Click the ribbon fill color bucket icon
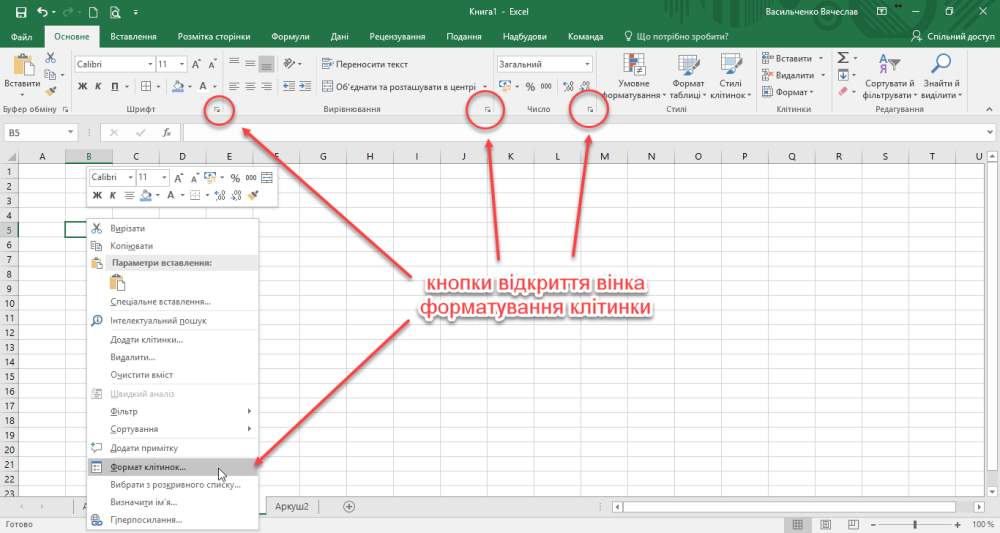Image resolution: width=1000 pixels, height=533 pixels. [x=178, y=86]
